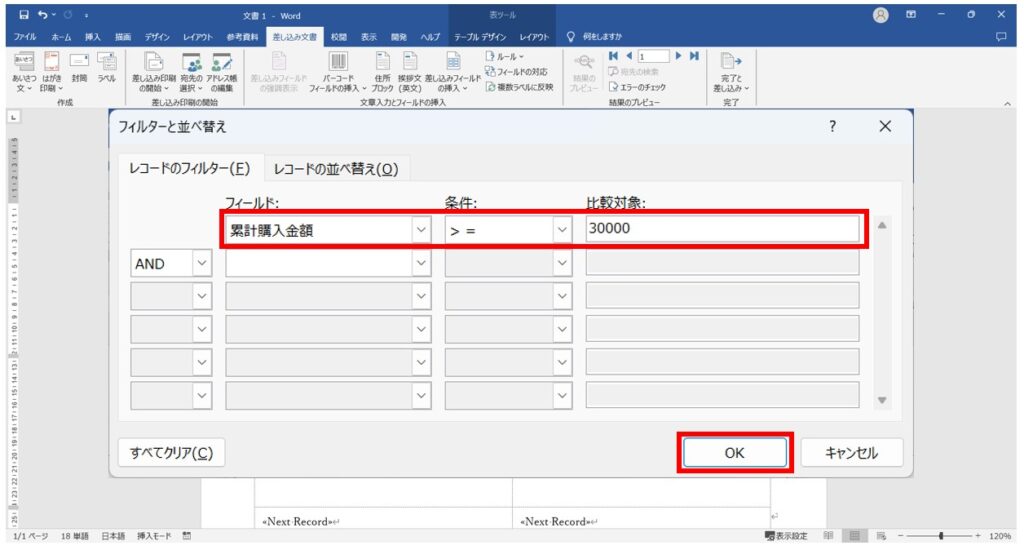The height and width of the screenshot is (550, 1024).
Task: Click the バーコードフィールドの挿入 icon
Action: coord(337,62)
